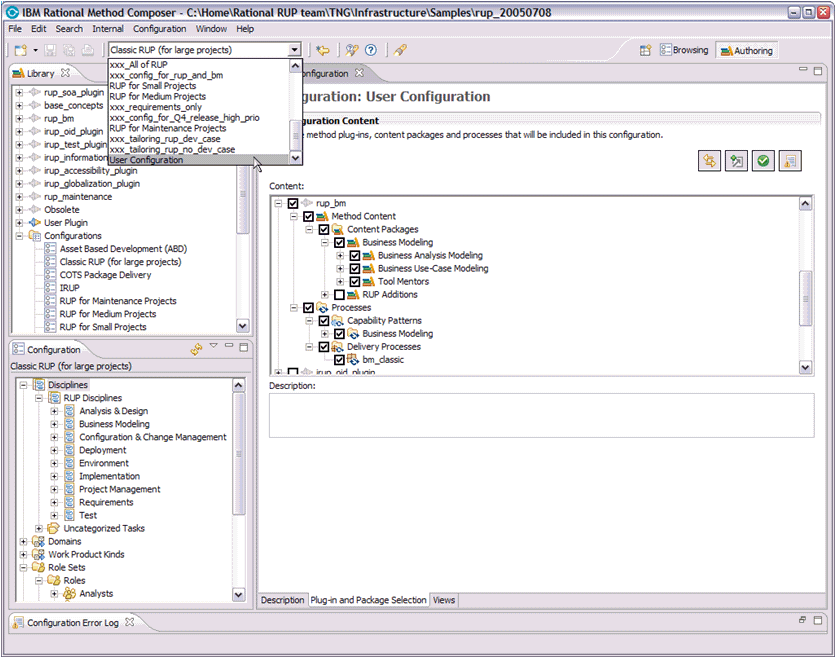Open the Configuration view menu triangle

click(214, 346)
